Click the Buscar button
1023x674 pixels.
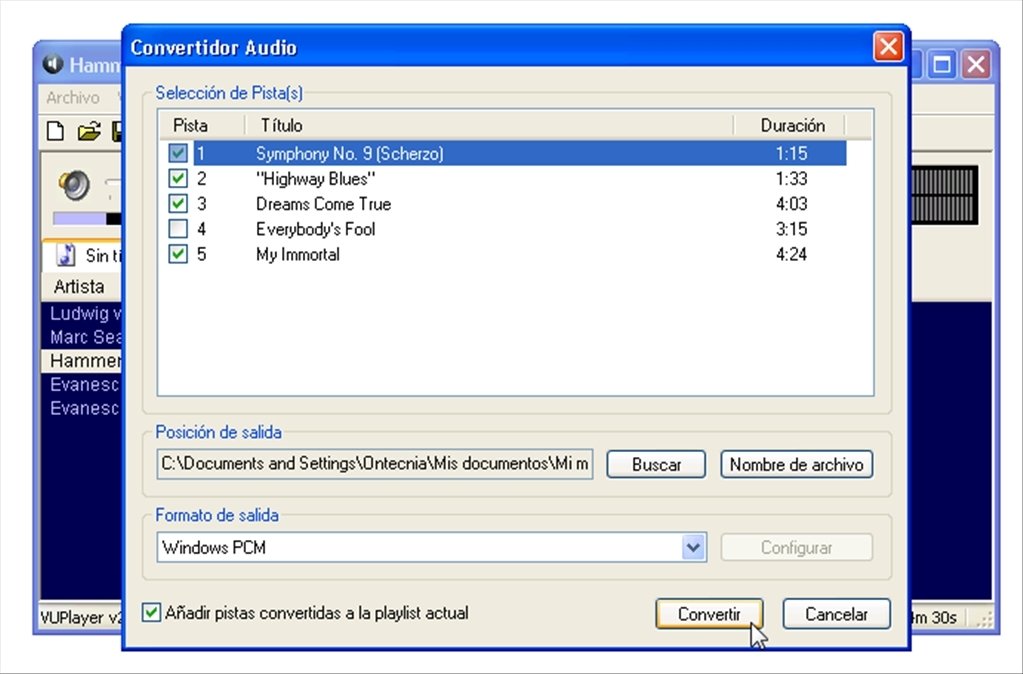(x=656, y=465)
